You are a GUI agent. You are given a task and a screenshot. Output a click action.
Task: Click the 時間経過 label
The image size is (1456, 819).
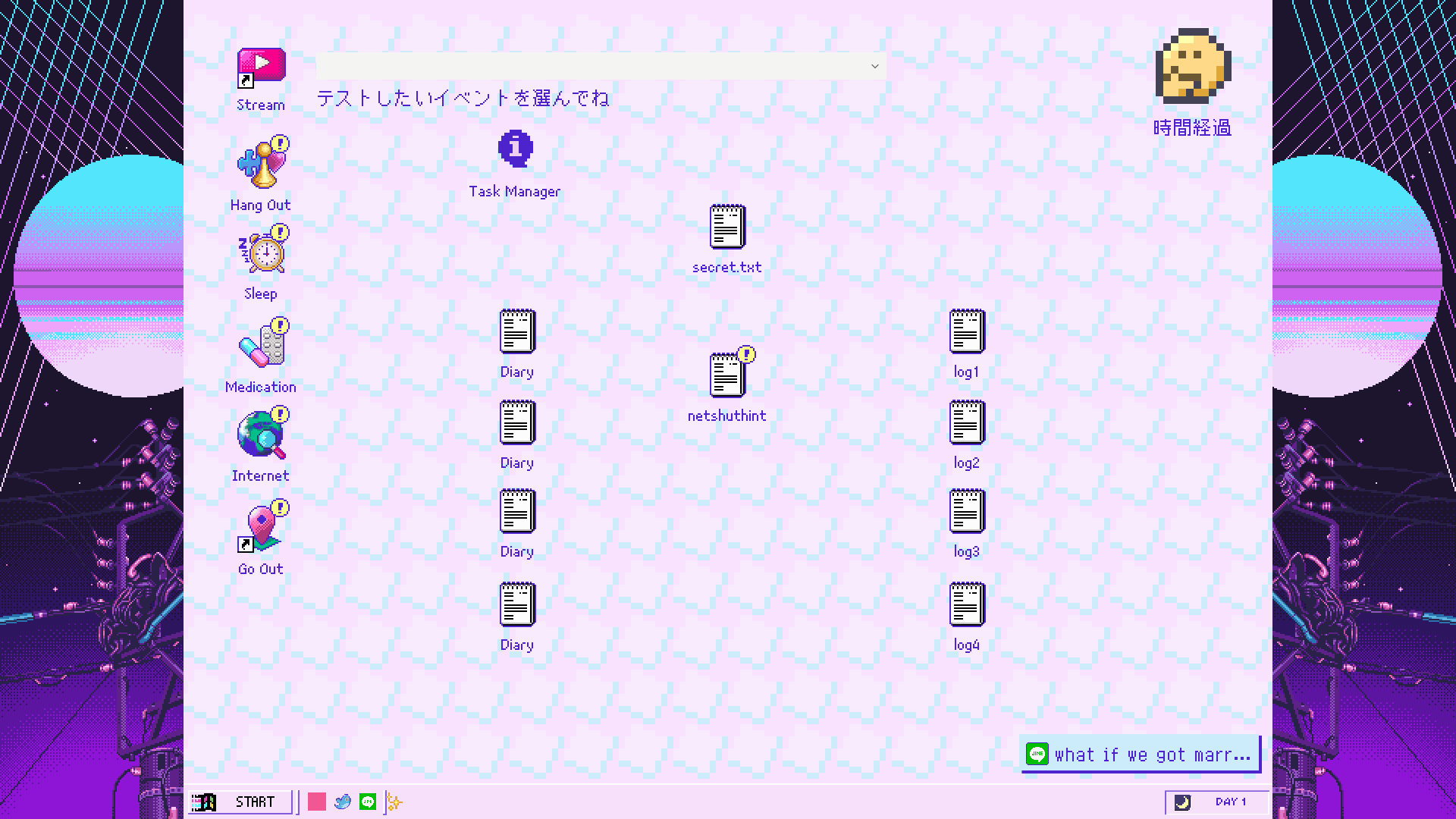pos(1192,127)
